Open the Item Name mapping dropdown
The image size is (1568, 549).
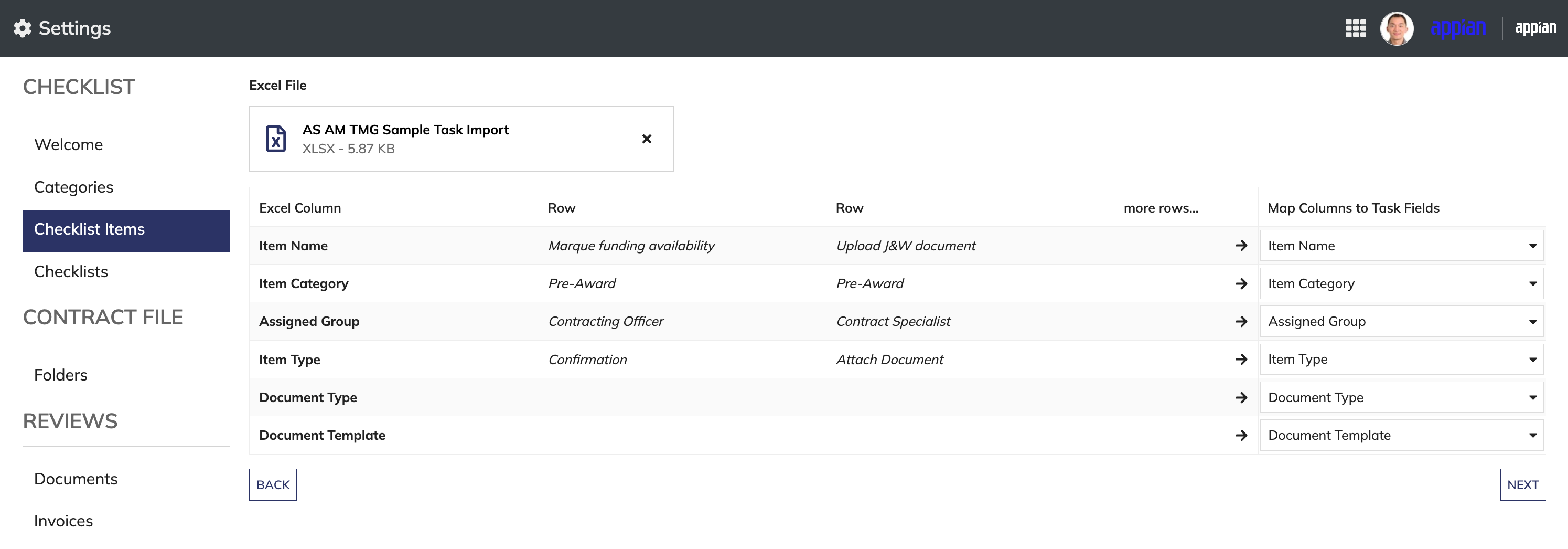[1401, 246]
